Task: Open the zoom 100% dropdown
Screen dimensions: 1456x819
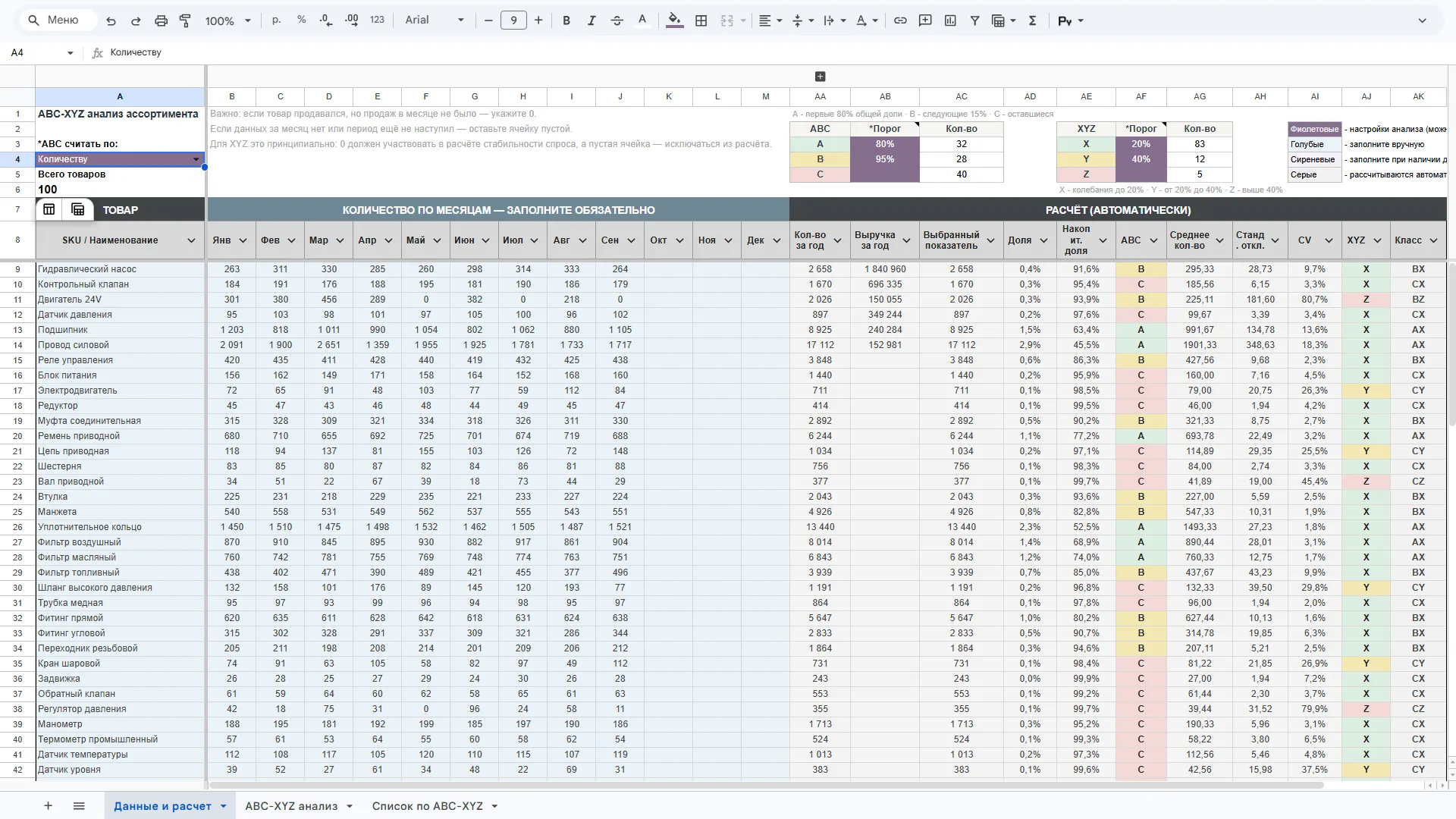Action: coord(227,20)
